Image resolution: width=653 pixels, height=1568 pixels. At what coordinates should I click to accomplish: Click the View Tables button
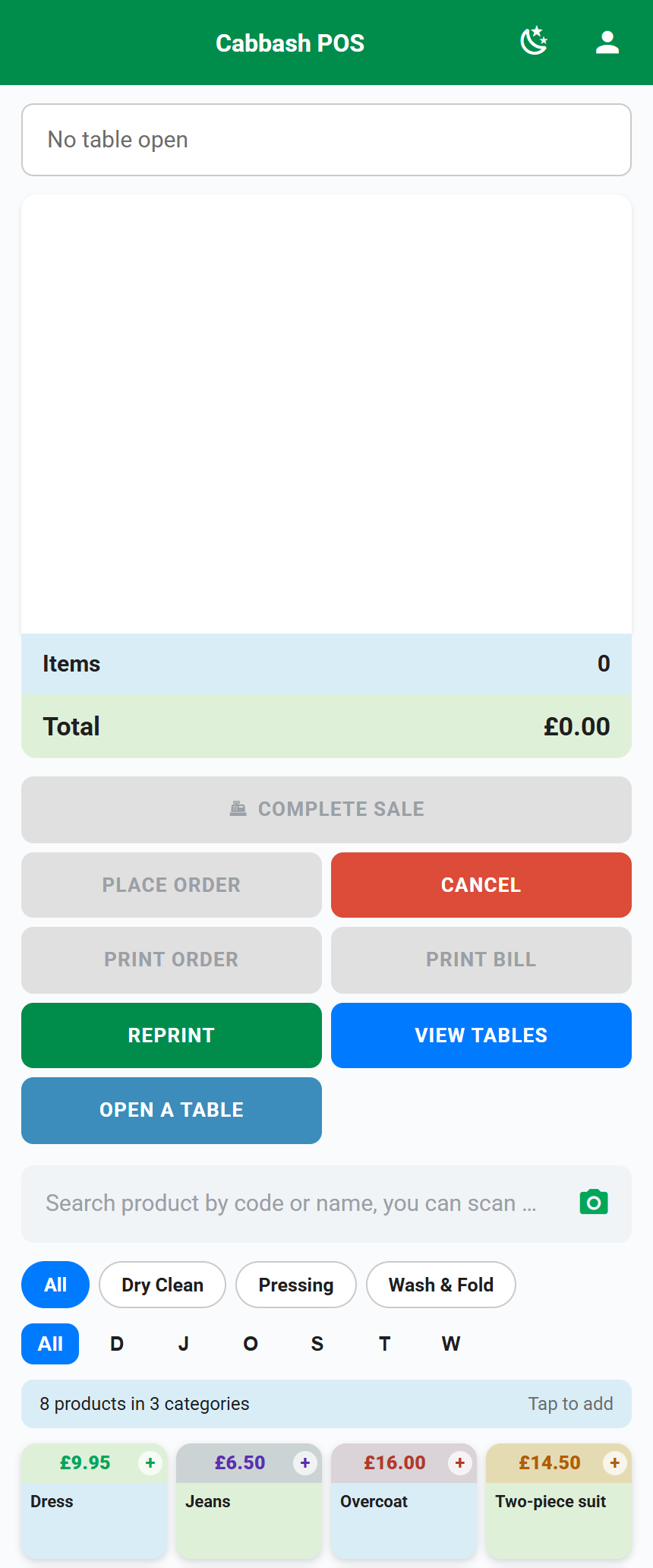[x=481, y=1035]
